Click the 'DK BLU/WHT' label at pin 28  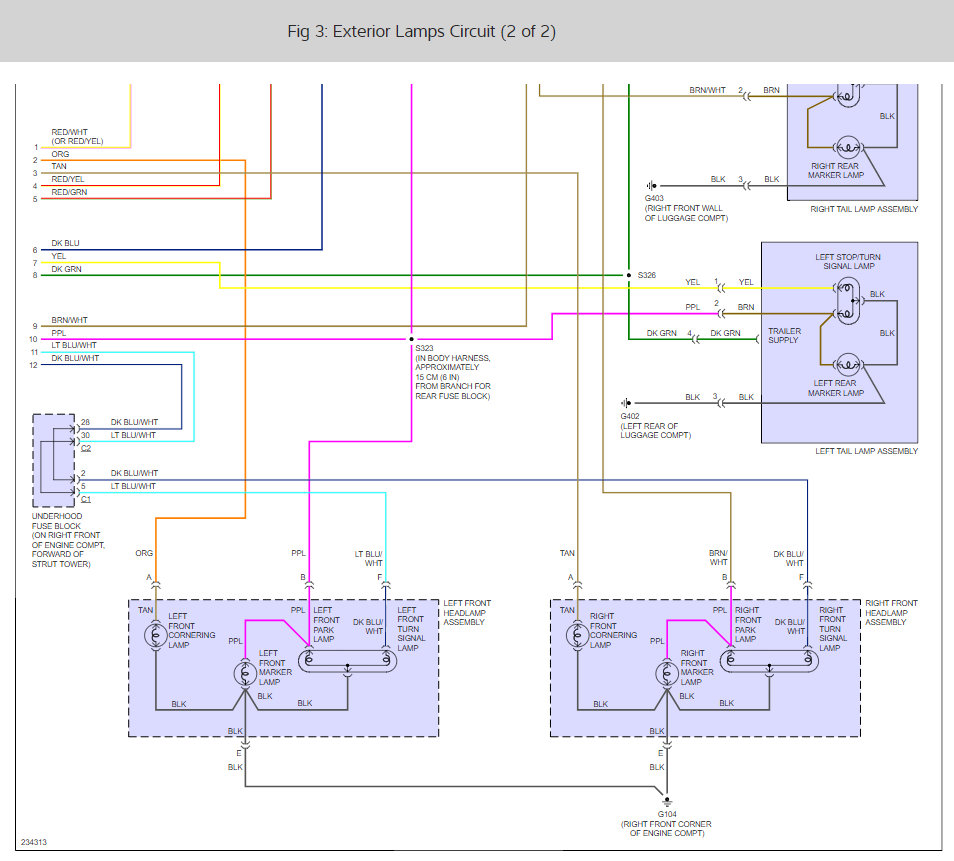[x=134, y=422]
